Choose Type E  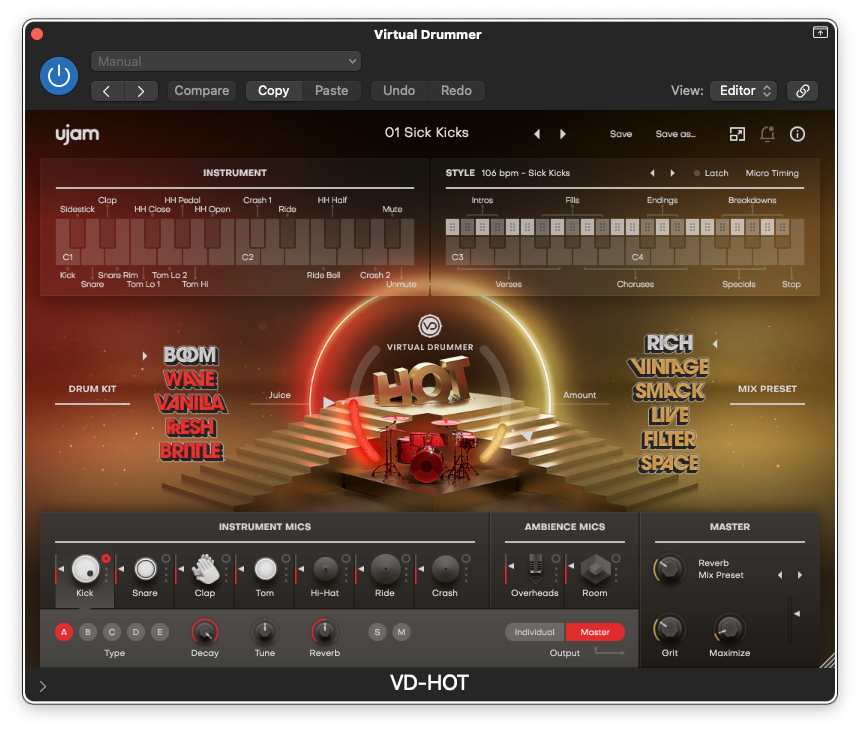[x=160, y=632]
